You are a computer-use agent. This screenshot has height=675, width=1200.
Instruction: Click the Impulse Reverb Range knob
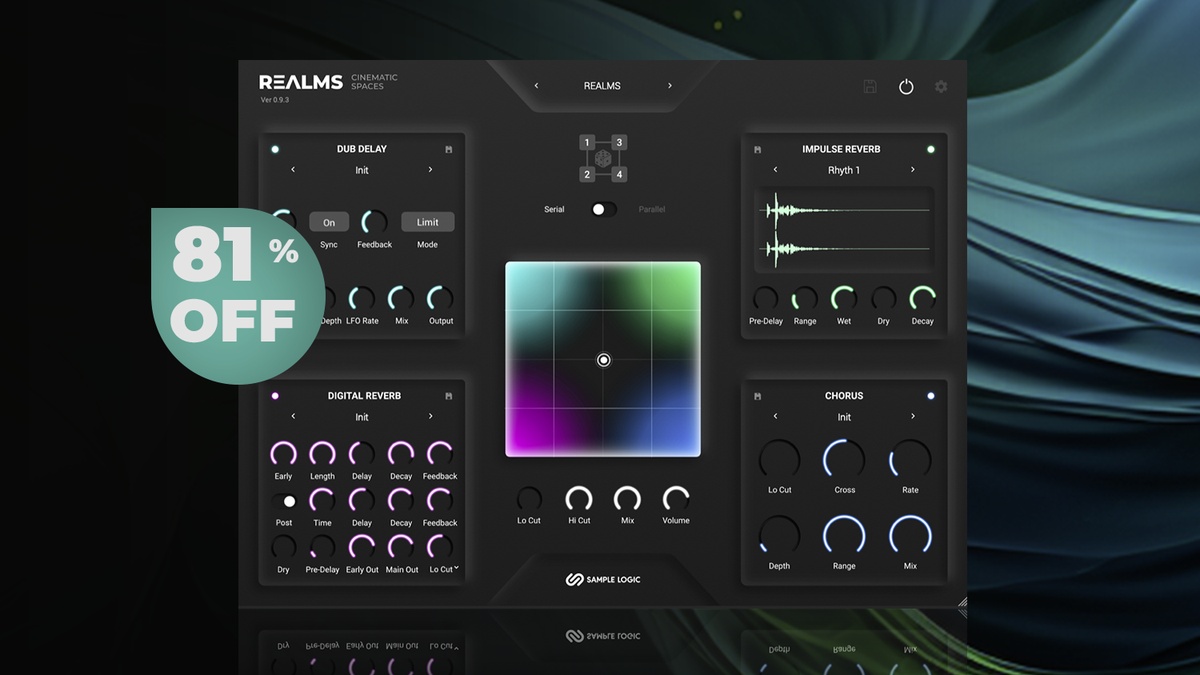pos(805,298)
